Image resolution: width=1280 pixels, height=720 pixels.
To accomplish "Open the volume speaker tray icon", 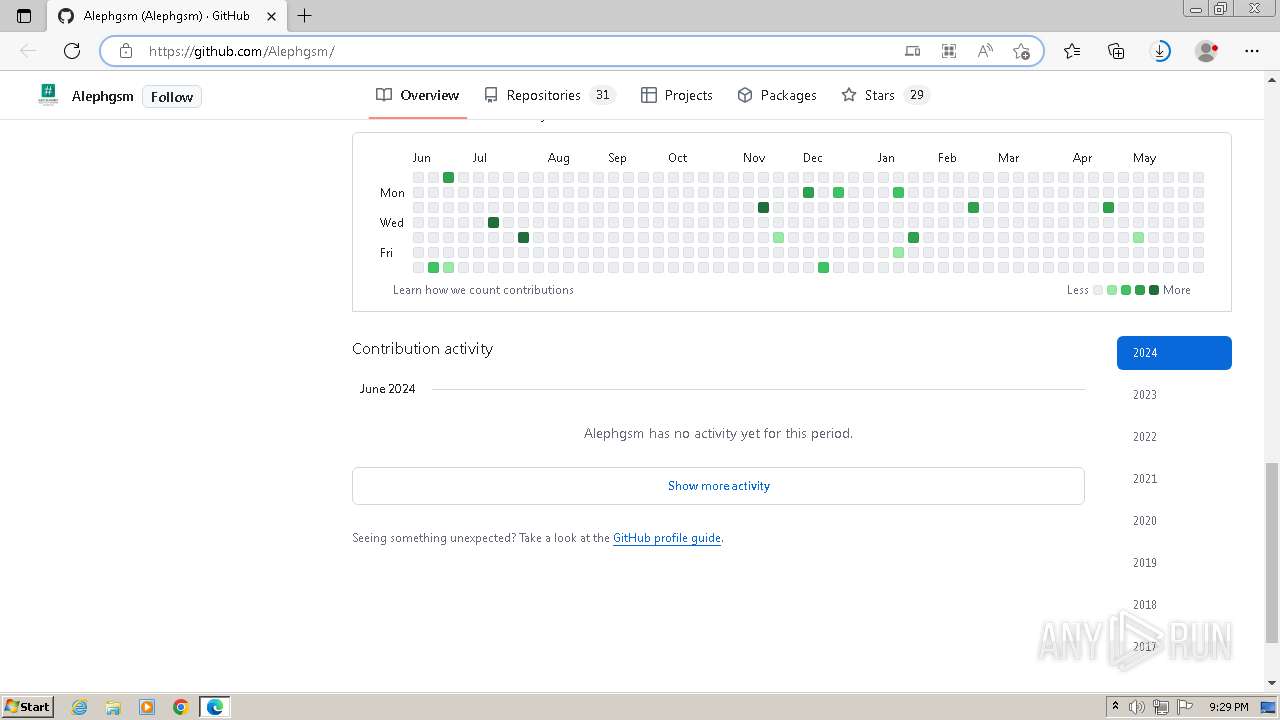I will point(1137,707).
